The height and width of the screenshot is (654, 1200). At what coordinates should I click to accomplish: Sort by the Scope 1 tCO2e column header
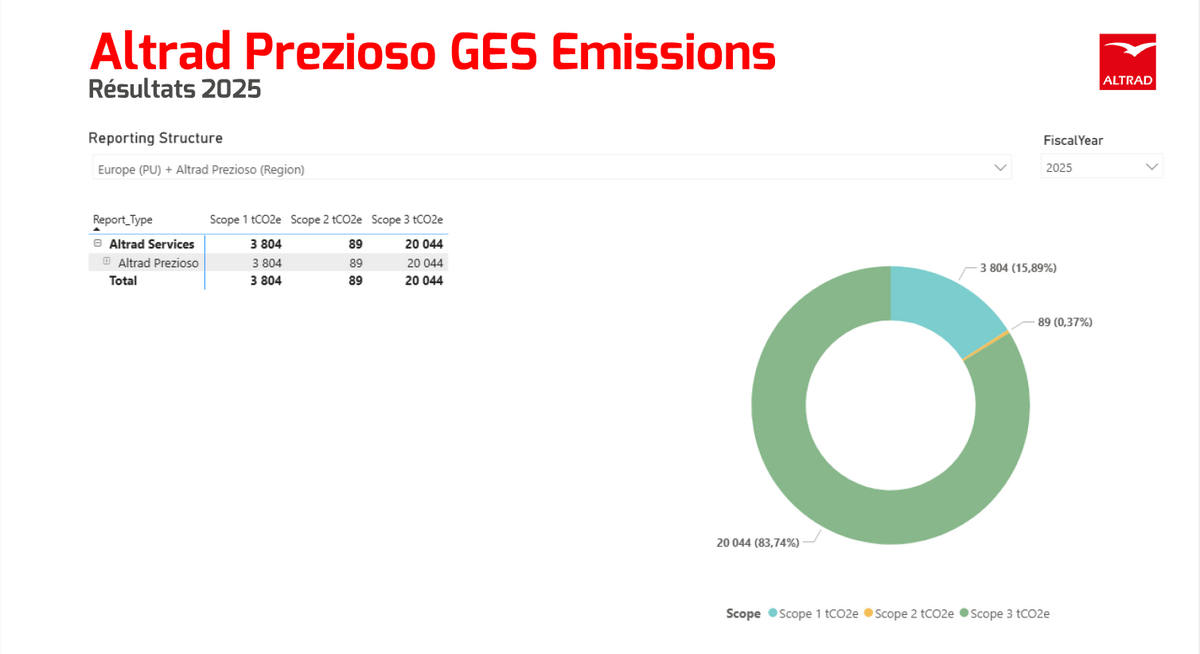pos(245,220)
